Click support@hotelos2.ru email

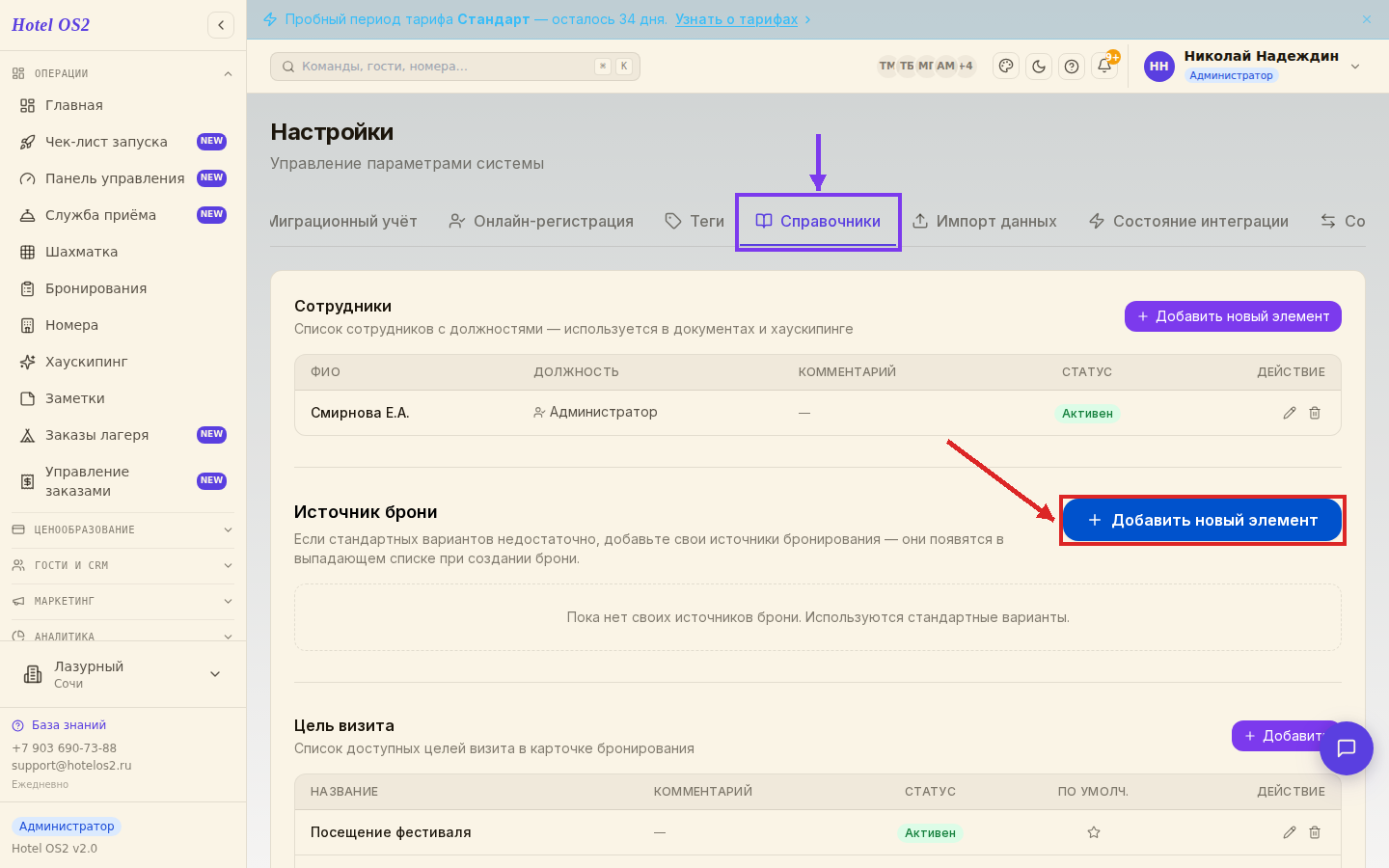[71, 766]
